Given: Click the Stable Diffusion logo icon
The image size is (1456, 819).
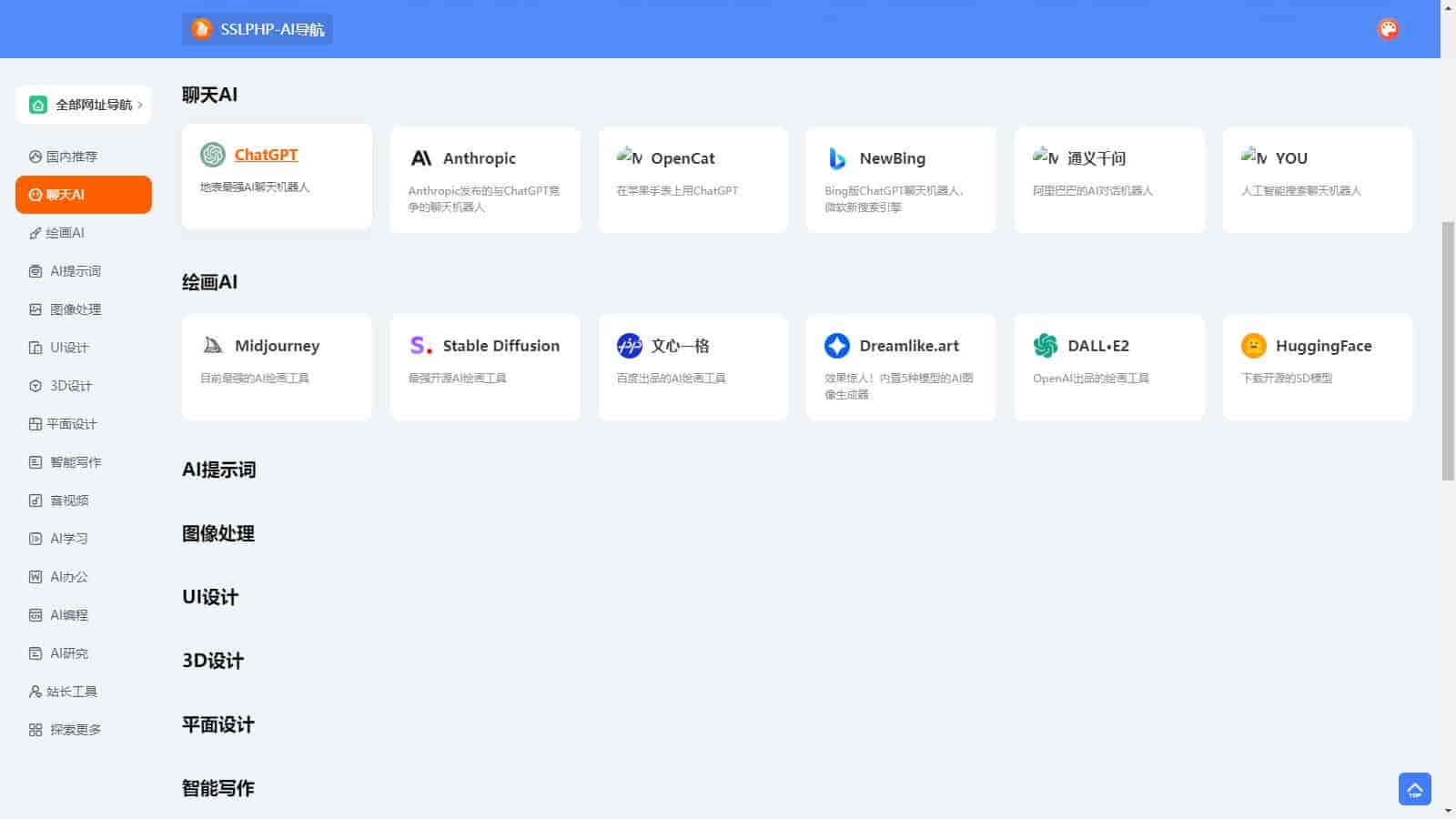Looking at the screenshot, I should (420, 346).
